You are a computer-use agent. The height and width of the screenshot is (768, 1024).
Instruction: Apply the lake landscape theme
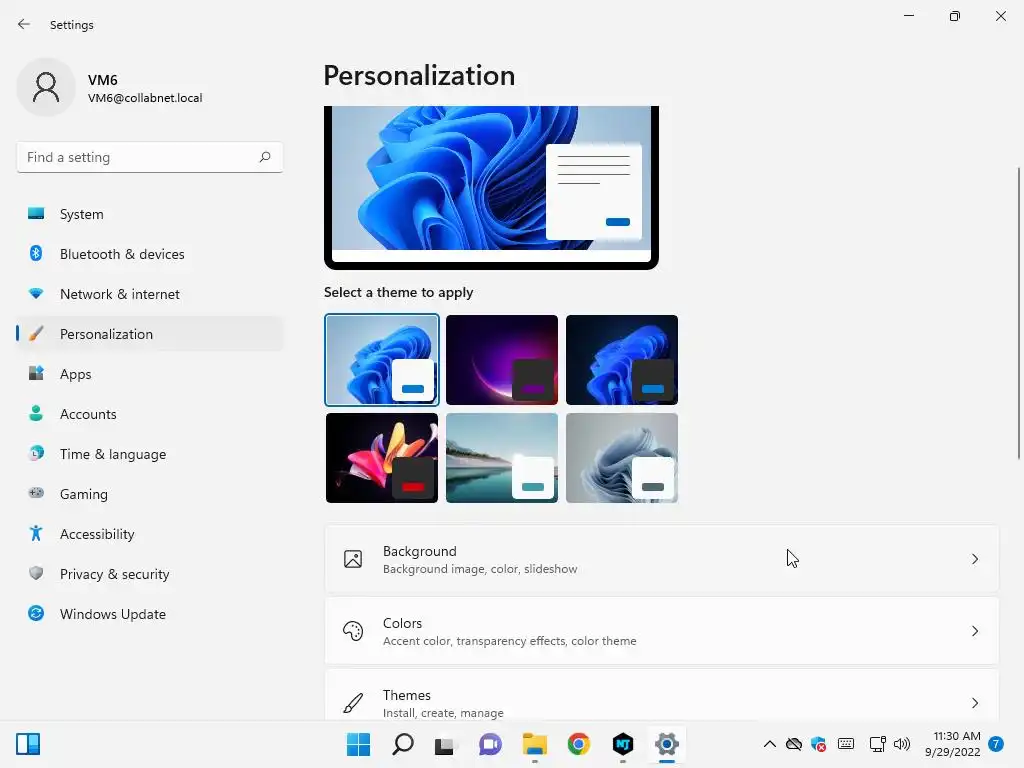tap(502, 458)
